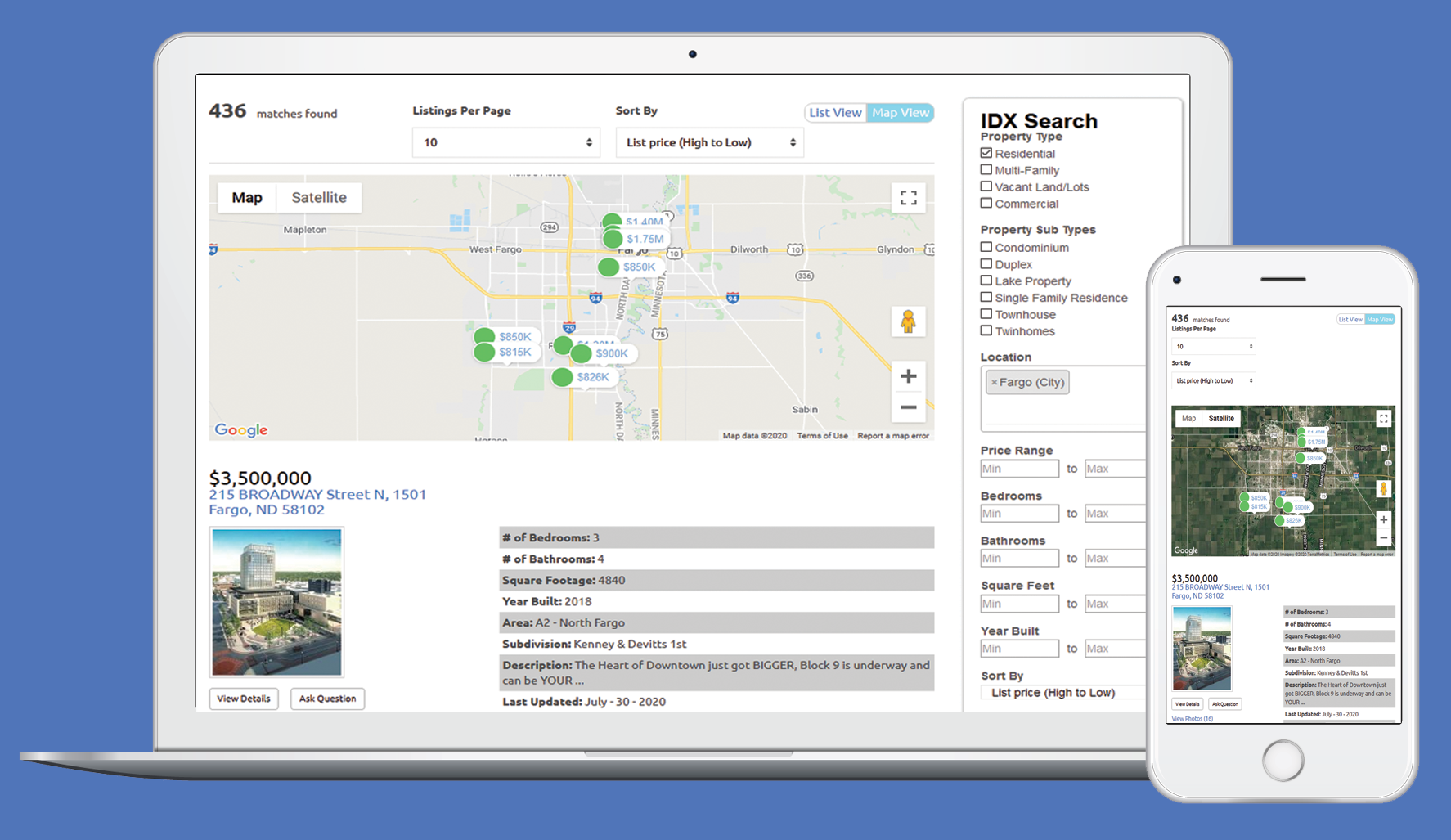Select Satellite type on phone map

click(x=1221, y=418)
